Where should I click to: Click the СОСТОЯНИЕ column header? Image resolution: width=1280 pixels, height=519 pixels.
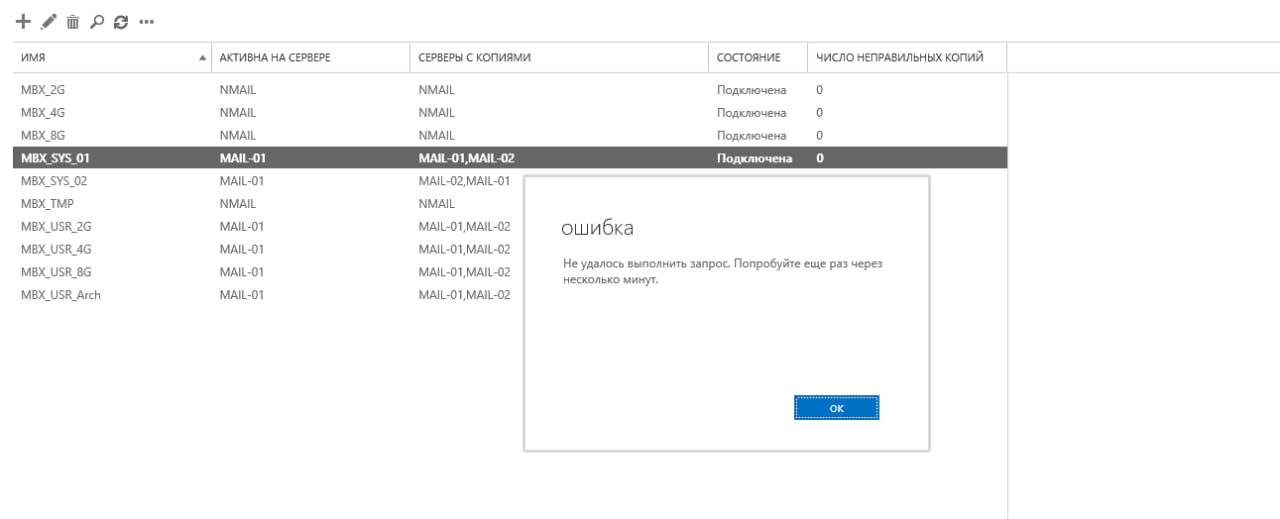pyautogui.click(x=758, y=58)
